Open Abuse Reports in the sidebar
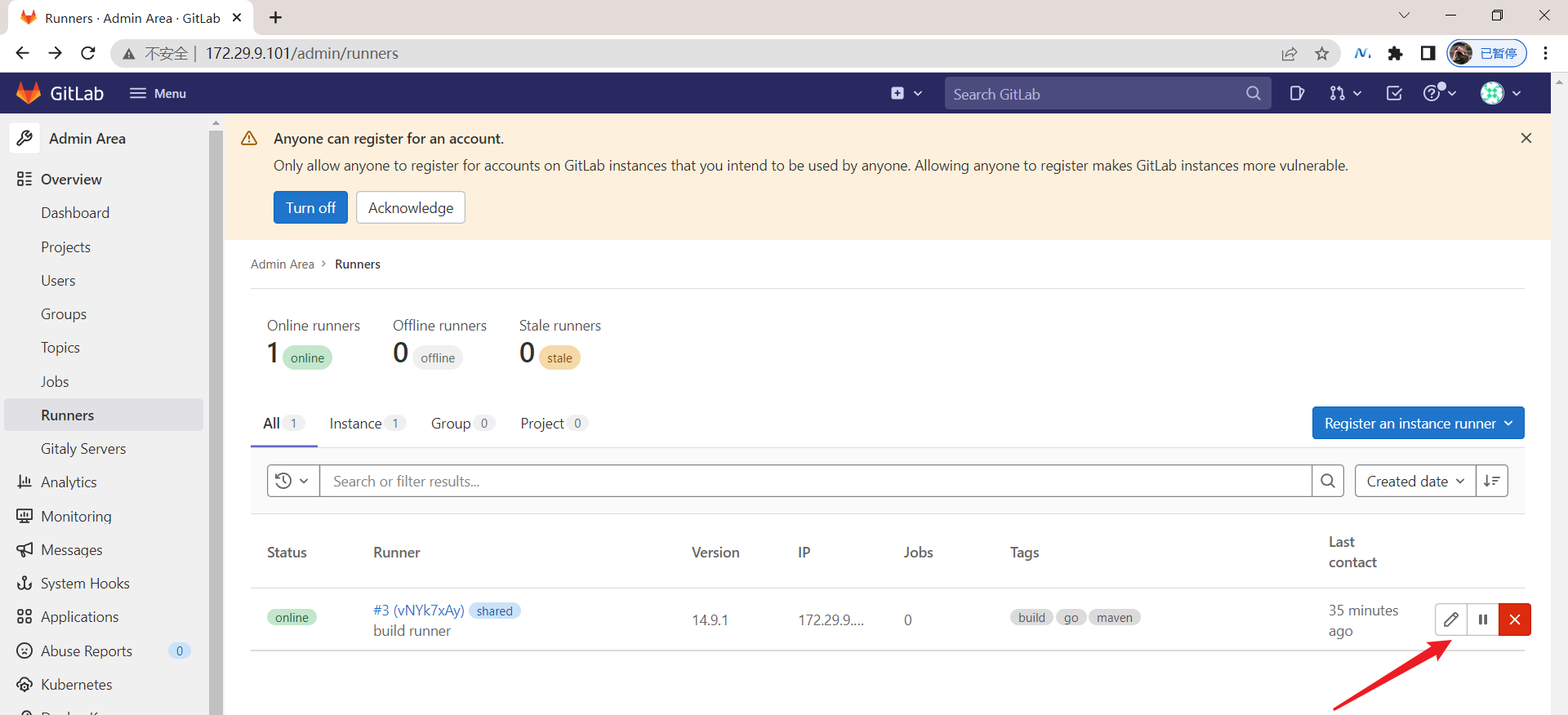 tap(87, 651)
